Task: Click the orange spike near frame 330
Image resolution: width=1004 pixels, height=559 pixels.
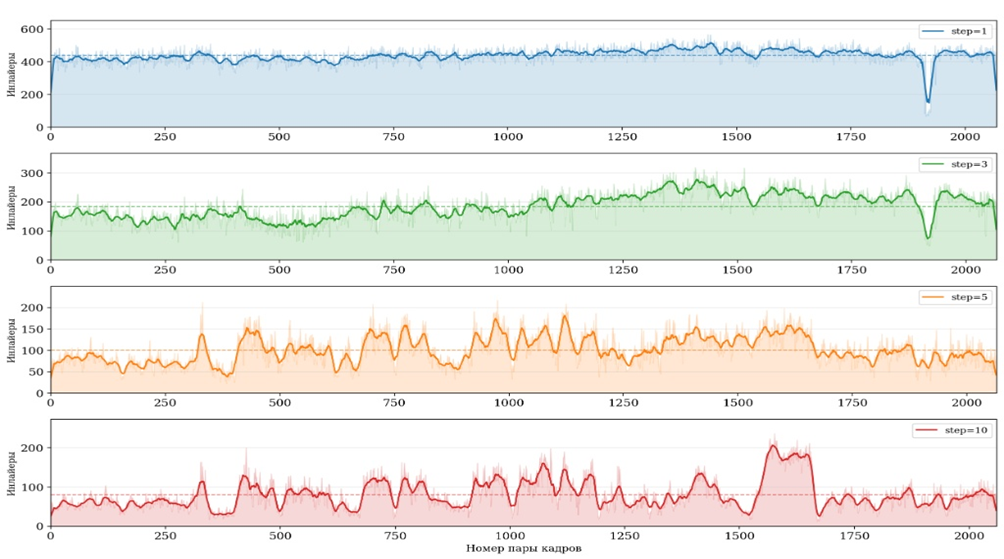Action: coord(202,335)
